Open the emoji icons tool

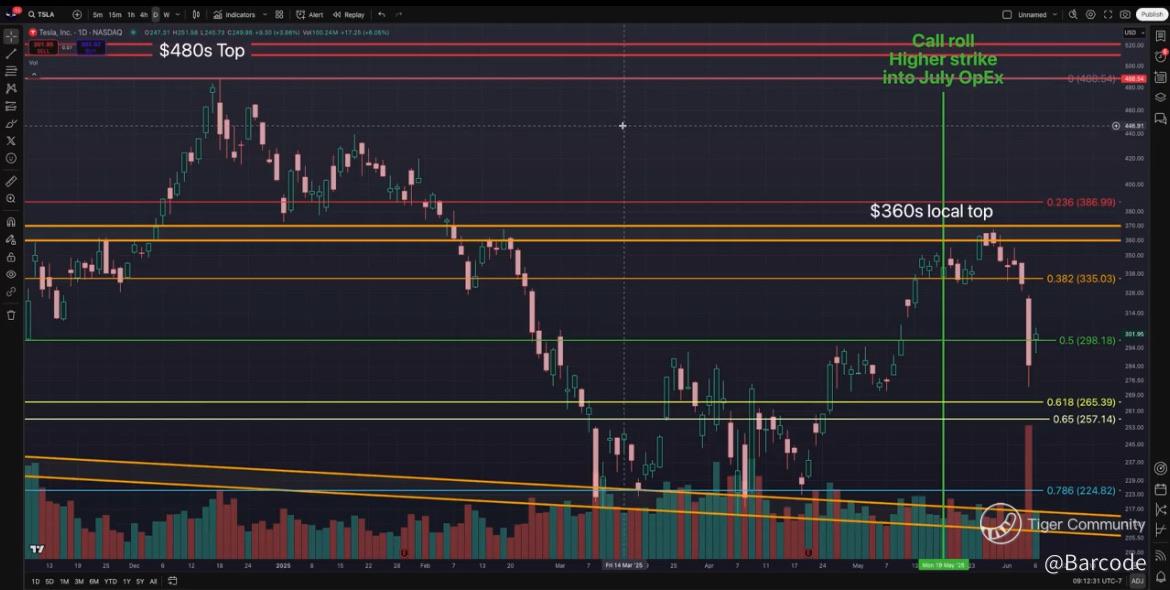[10, 158]
